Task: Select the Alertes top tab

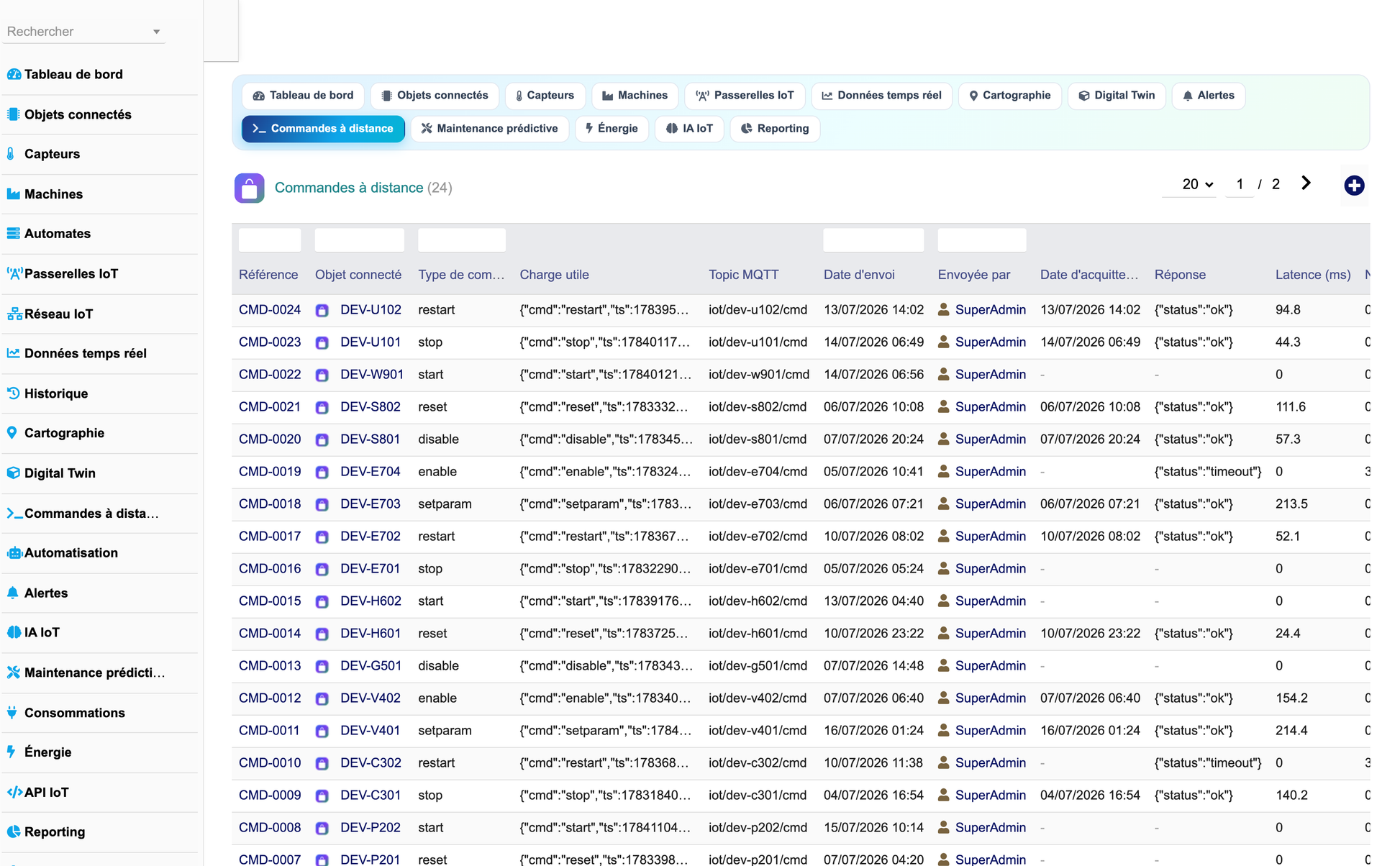Action: [x=1209, y=96]
